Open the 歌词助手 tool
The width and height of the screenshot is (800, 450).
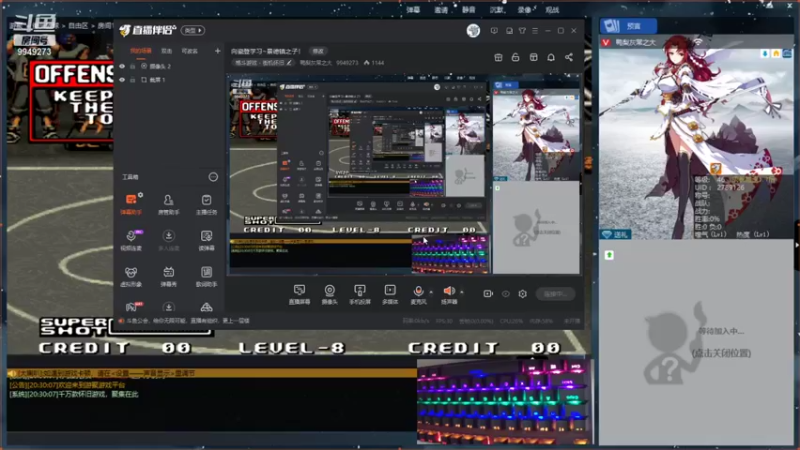(x=206, y=276)
